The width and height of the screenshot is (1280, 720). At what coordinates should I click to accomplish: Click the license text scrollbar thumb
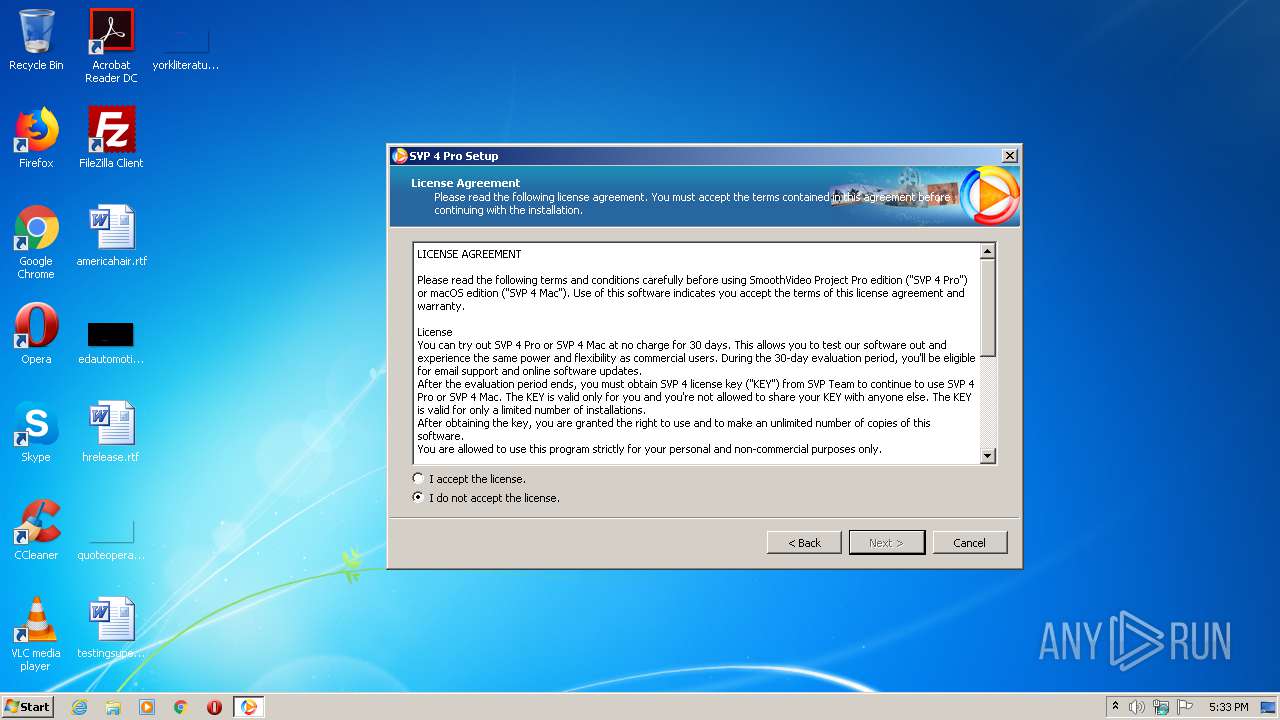click(x=988, y=308)
